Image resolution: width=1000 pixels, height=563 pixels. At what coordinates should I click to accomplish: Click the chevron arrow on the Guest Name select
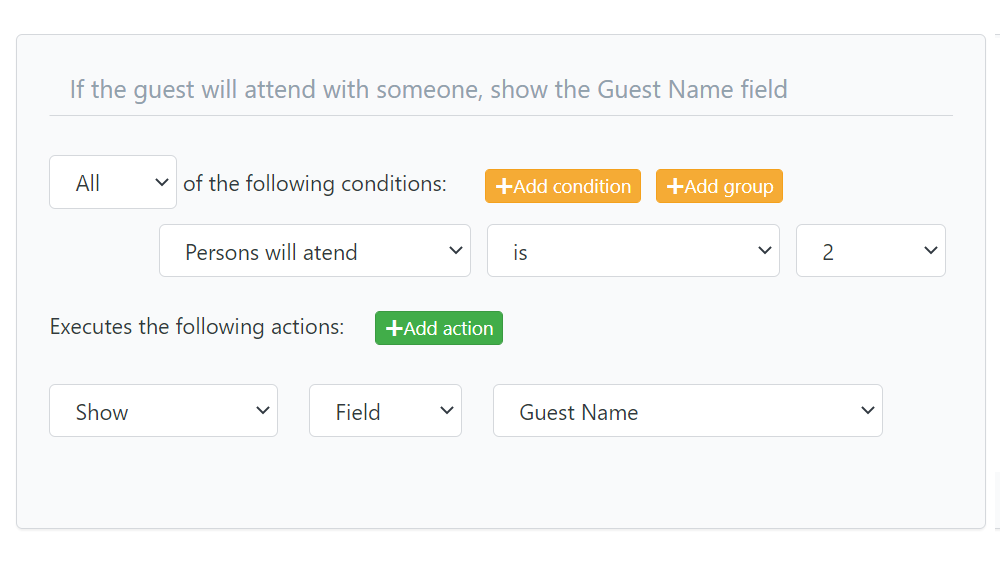click(867, 410)
